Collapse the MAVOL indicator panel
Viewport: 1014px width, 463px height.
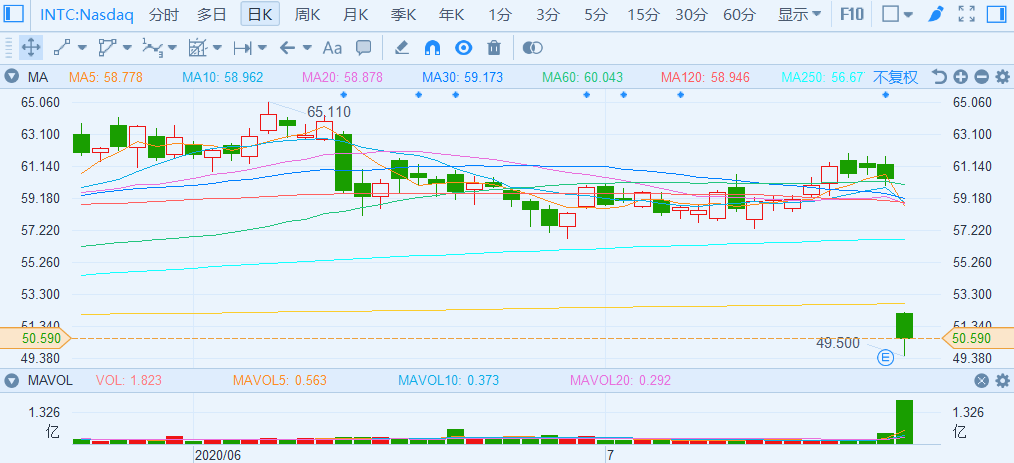(x=12, y=380)
